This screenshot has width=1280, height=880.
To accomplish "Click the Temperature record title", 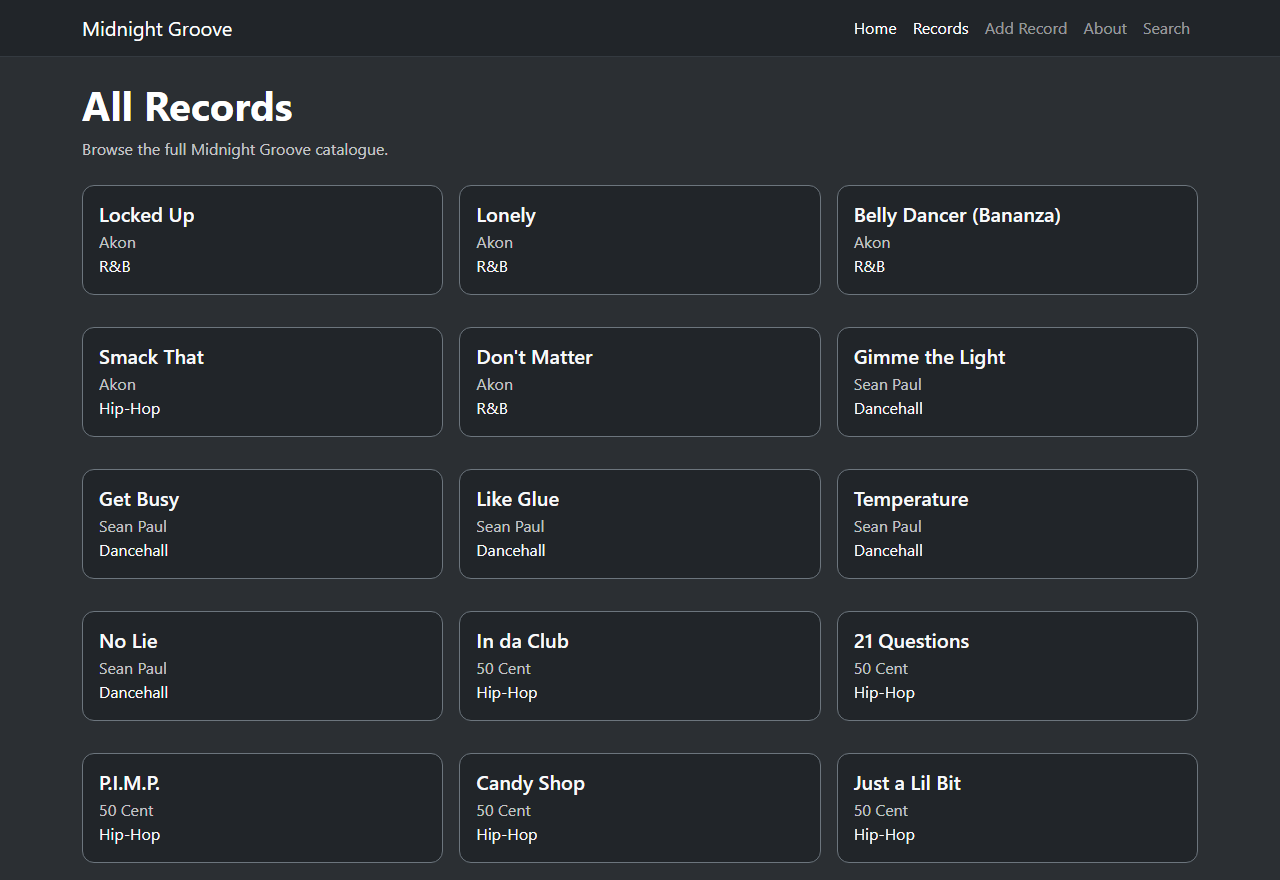I will click(911, 500).
